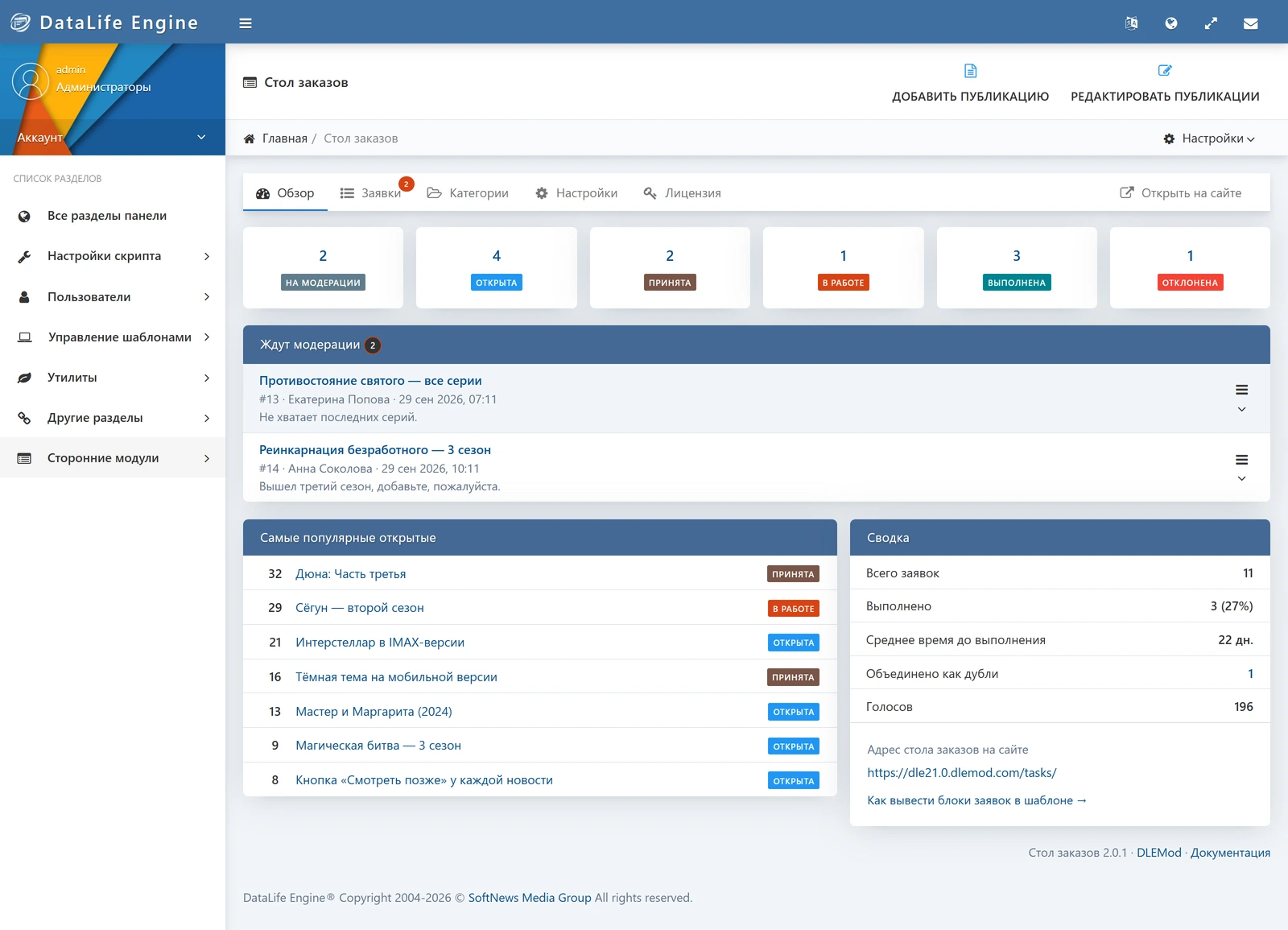
Task: Click Открыть на сайте link
Action: pos(1181,193)
